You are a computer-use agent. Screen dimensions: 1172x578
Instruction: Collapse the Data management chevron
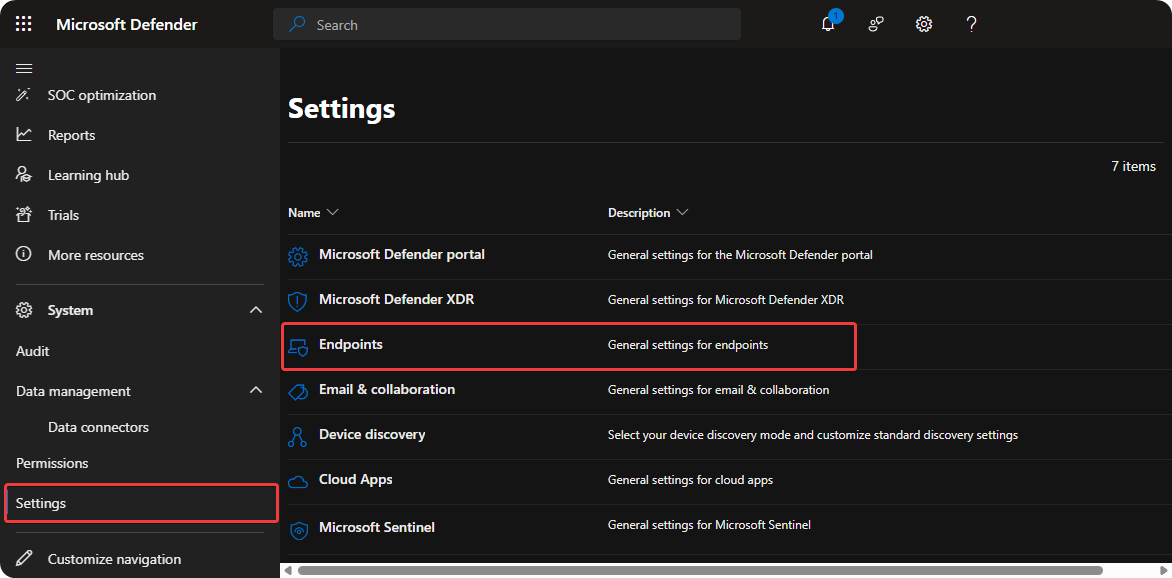(256, 391)
